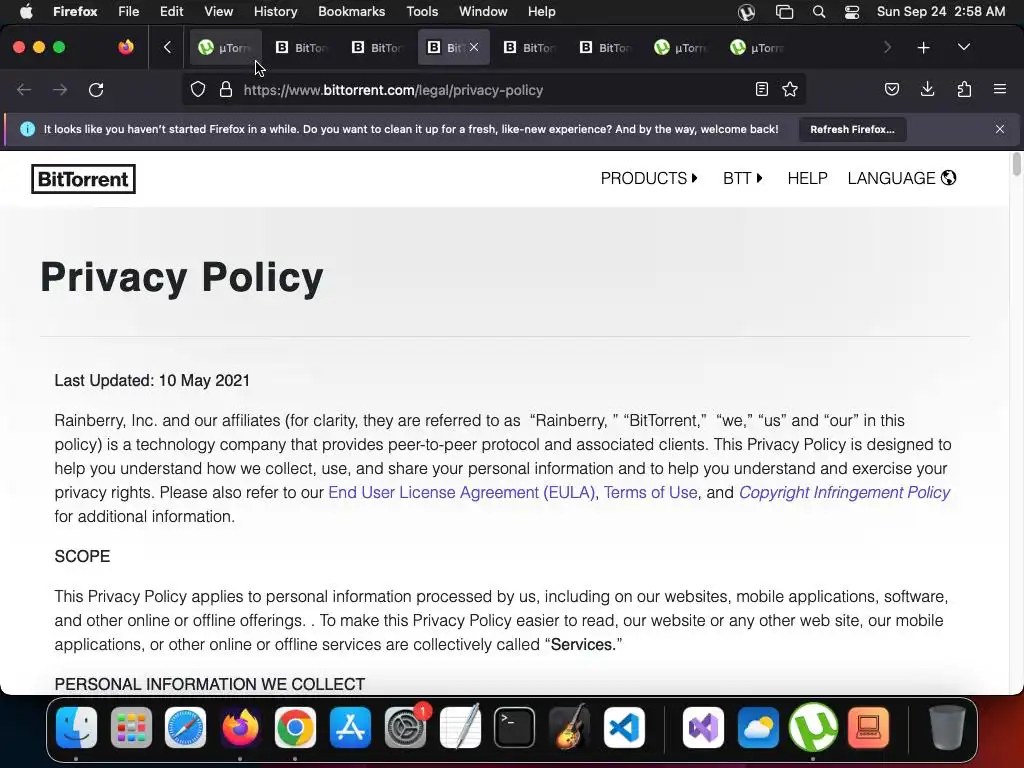1024x768 pixels.
Task: Dismiss the Refresh Firefox notification bar
Action: (x=1000, y=129)
